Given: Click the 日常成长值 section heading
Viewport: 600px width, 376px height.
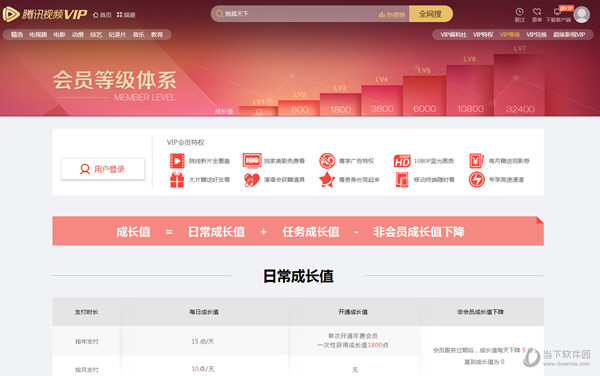Looking at the screenshot, I should [x=298, y=276].
